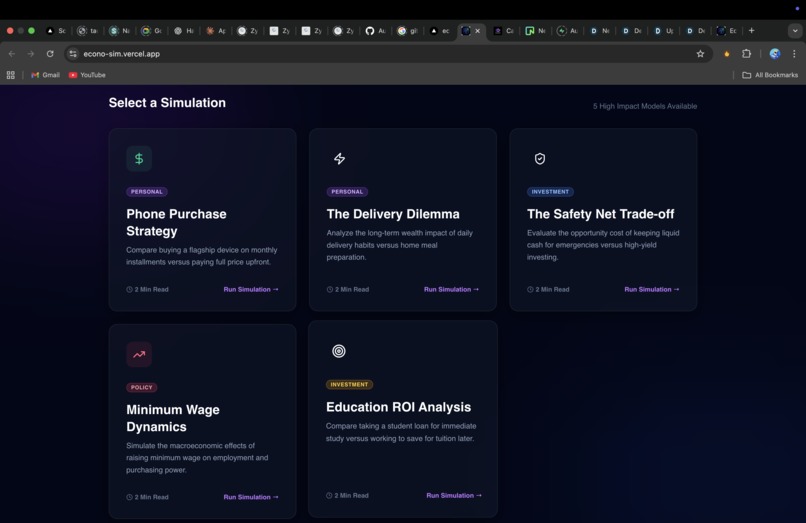The width and height of the screenshot is (806, 523).
Task: Run Simulation for Education ROI Analysis
Action: point(454,496)
